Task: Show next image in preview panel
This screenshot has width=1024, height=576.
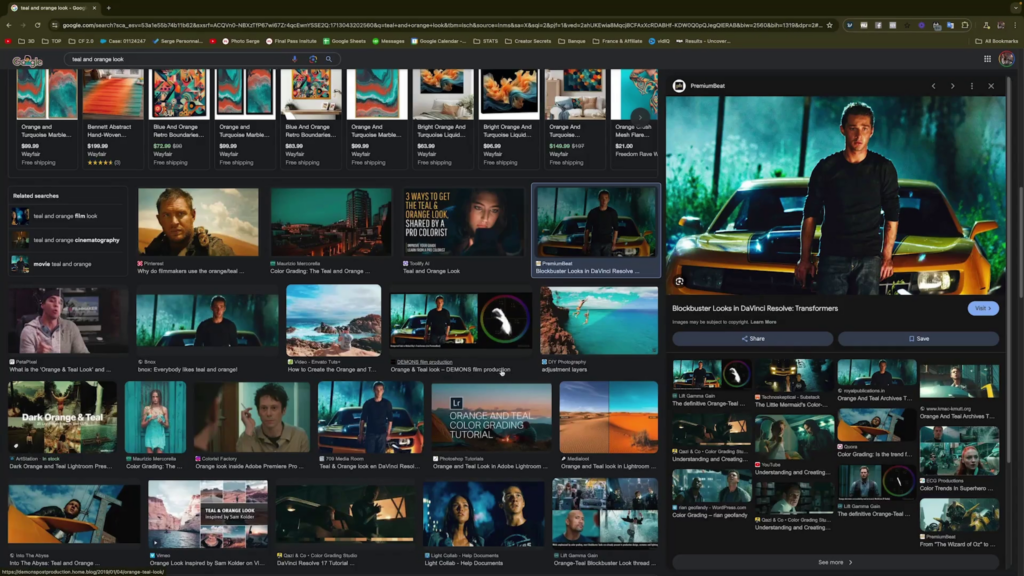Action: (953, 86)
